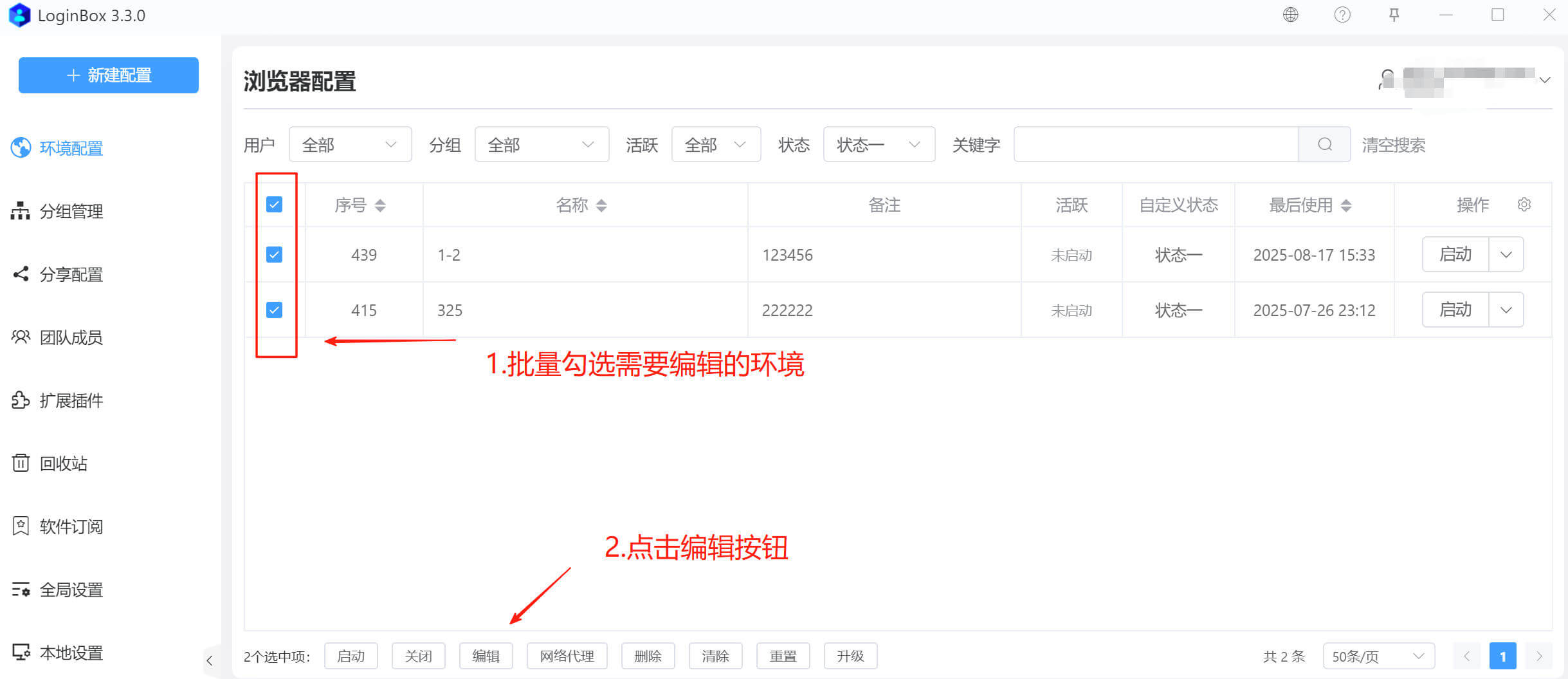
Task: Go to 回收站 in the sidebar
Action: [x=63, y=464]
